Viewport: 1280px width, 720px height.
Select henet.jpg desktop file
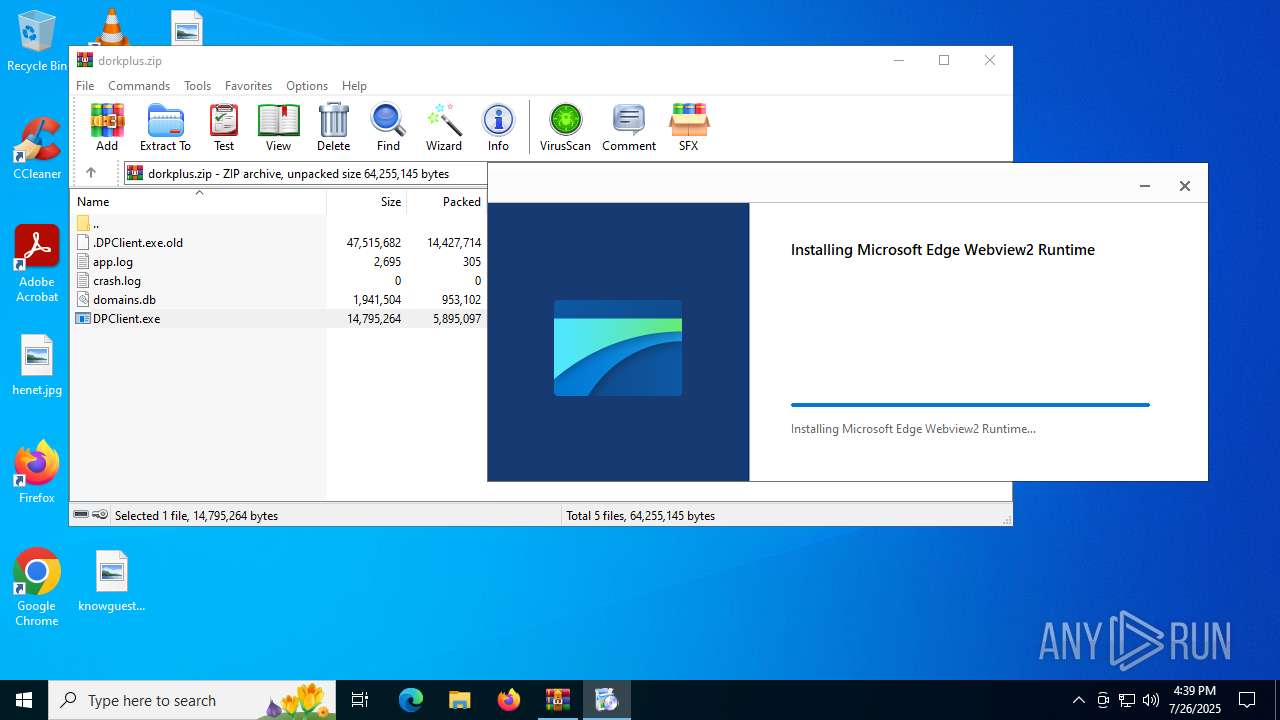pos(37,366)
